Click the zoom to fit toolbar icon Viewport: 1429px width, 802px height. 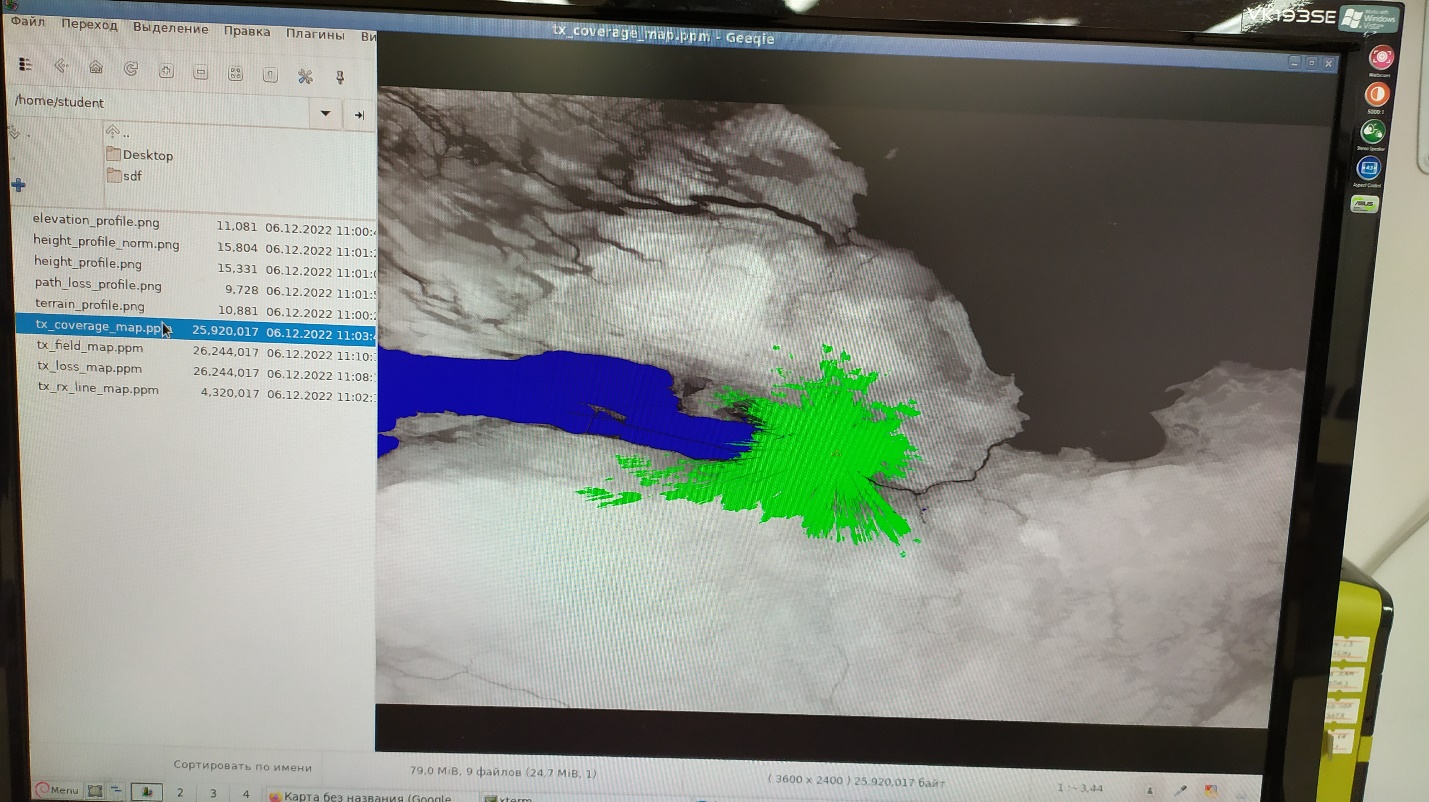pyautogui.click(x=235, y=73)
